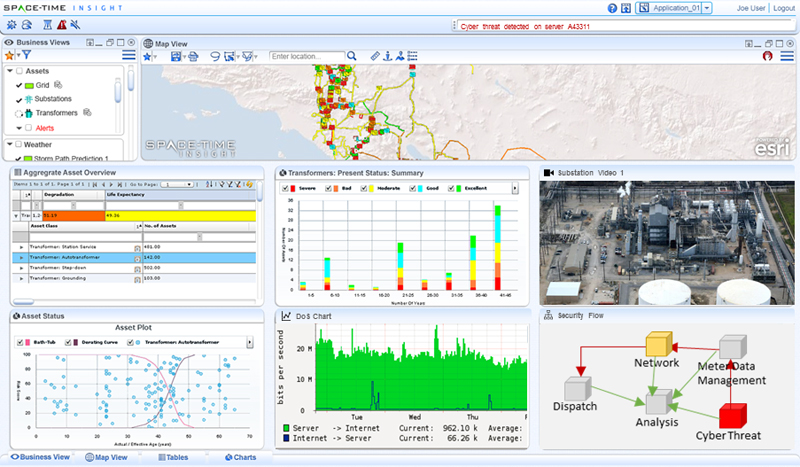Click the Aggregate Asset Overview horizontal scrollbar
The image size is (800, 467).
pyautogui.click(x=23, y=302)
